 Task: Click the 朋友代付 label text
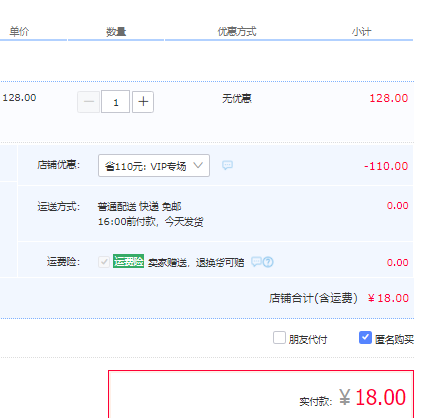click(x=308, y=340)
